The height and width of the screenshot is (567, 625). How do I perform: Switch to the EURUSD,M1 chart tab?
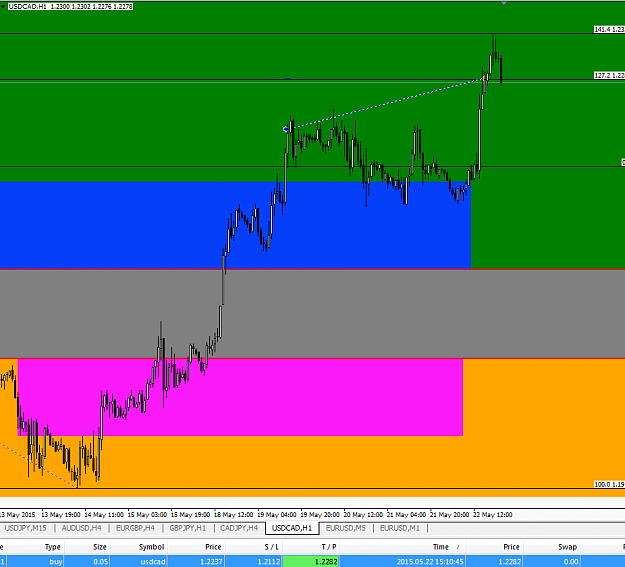pyautogui.click(x=400, y=528)
